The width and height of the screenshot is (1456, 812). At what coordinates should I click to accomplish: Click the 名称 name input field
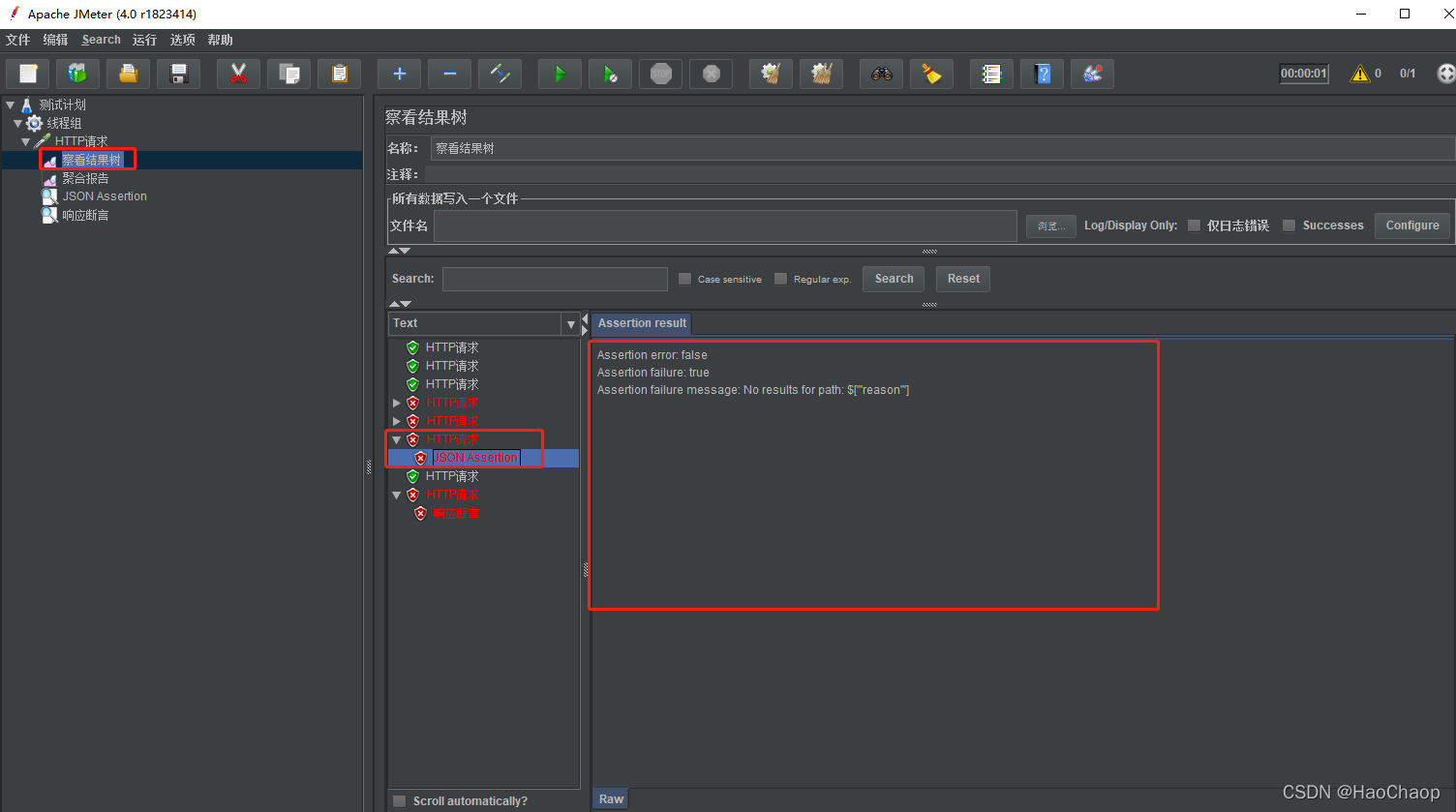[x=942, y=148]
